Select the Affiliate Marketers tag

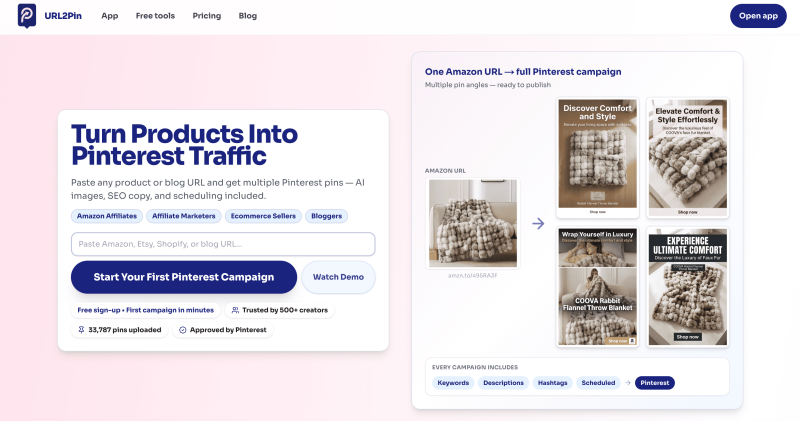tap(184, 216)
